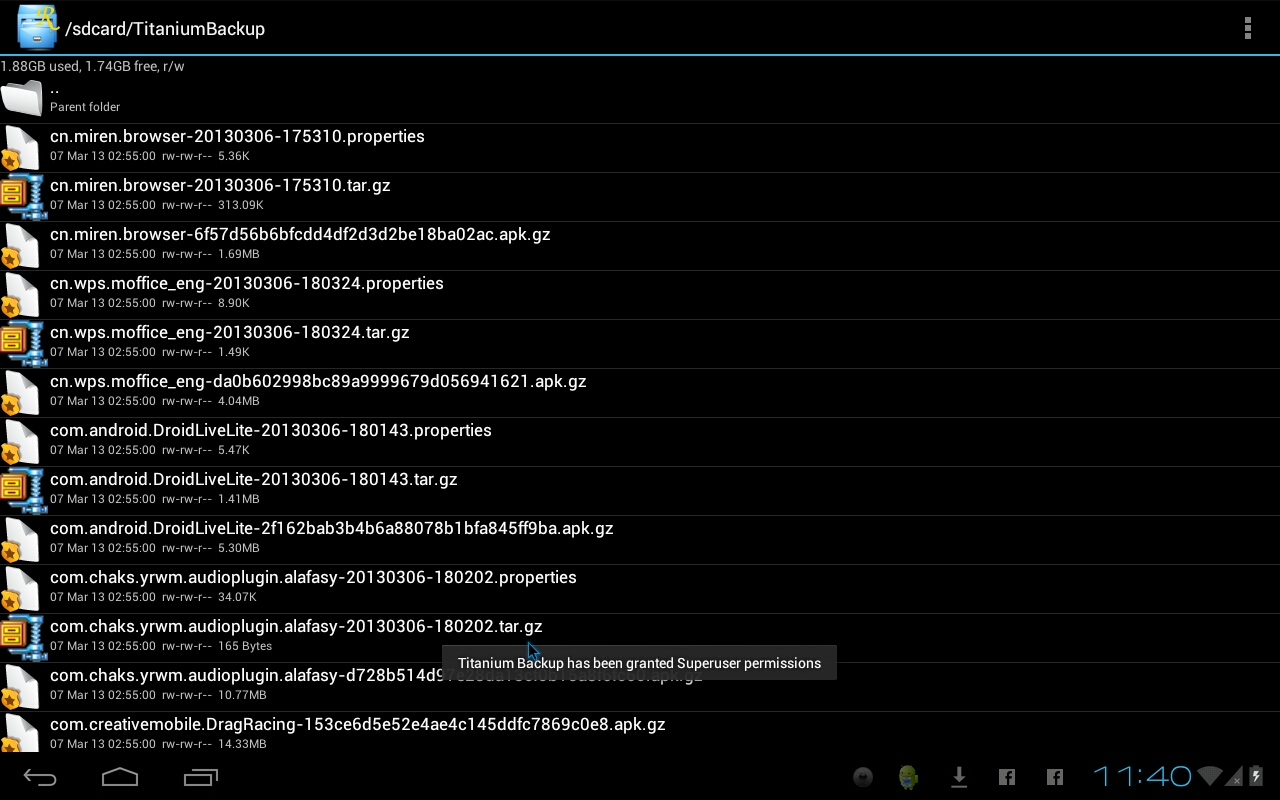The image size is (1280, 800).
Task: Open the green Android robot notification
Action: tap(908, 777)
